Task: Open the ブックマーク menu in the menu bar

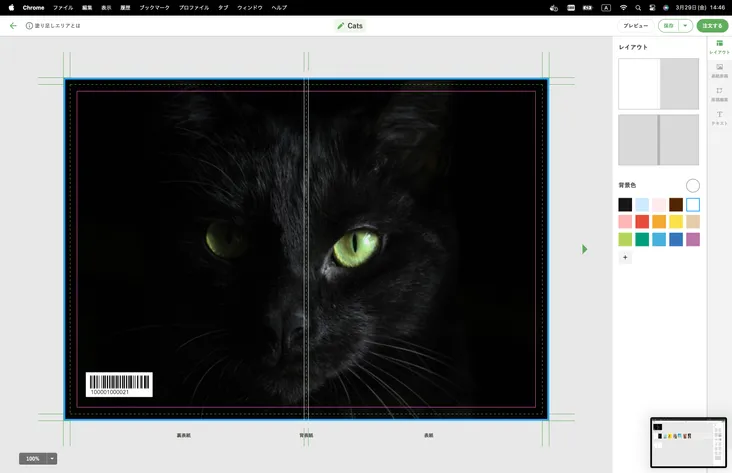Action: coord(154,7)
